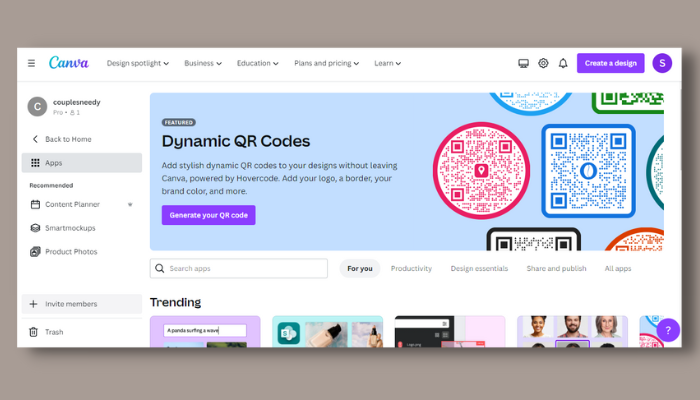Click the Trending heading
Screen dimensions: 700x400
tap(175, 302)
